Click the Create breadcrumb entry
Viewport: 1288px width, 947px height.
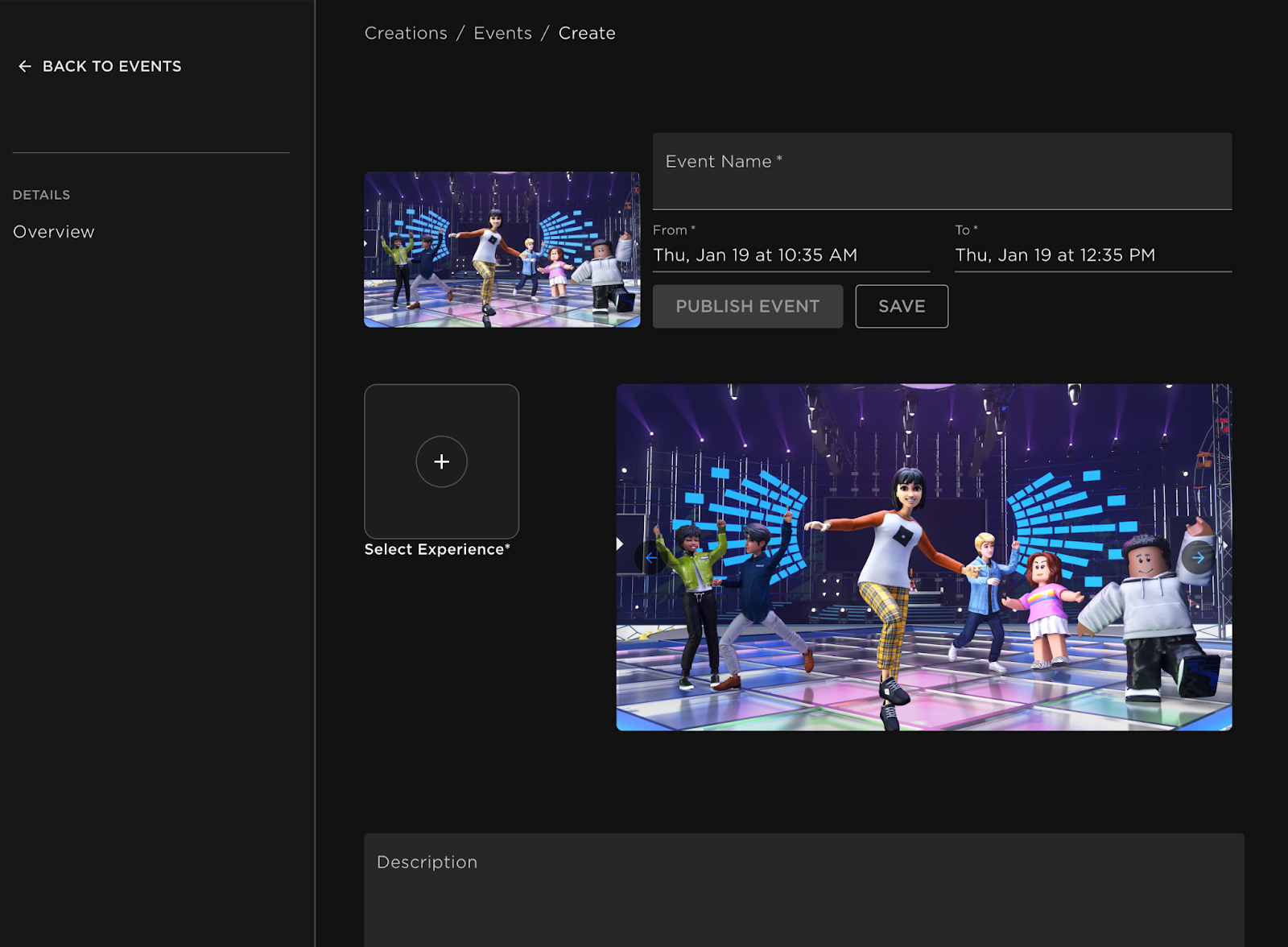coord(587,32)
